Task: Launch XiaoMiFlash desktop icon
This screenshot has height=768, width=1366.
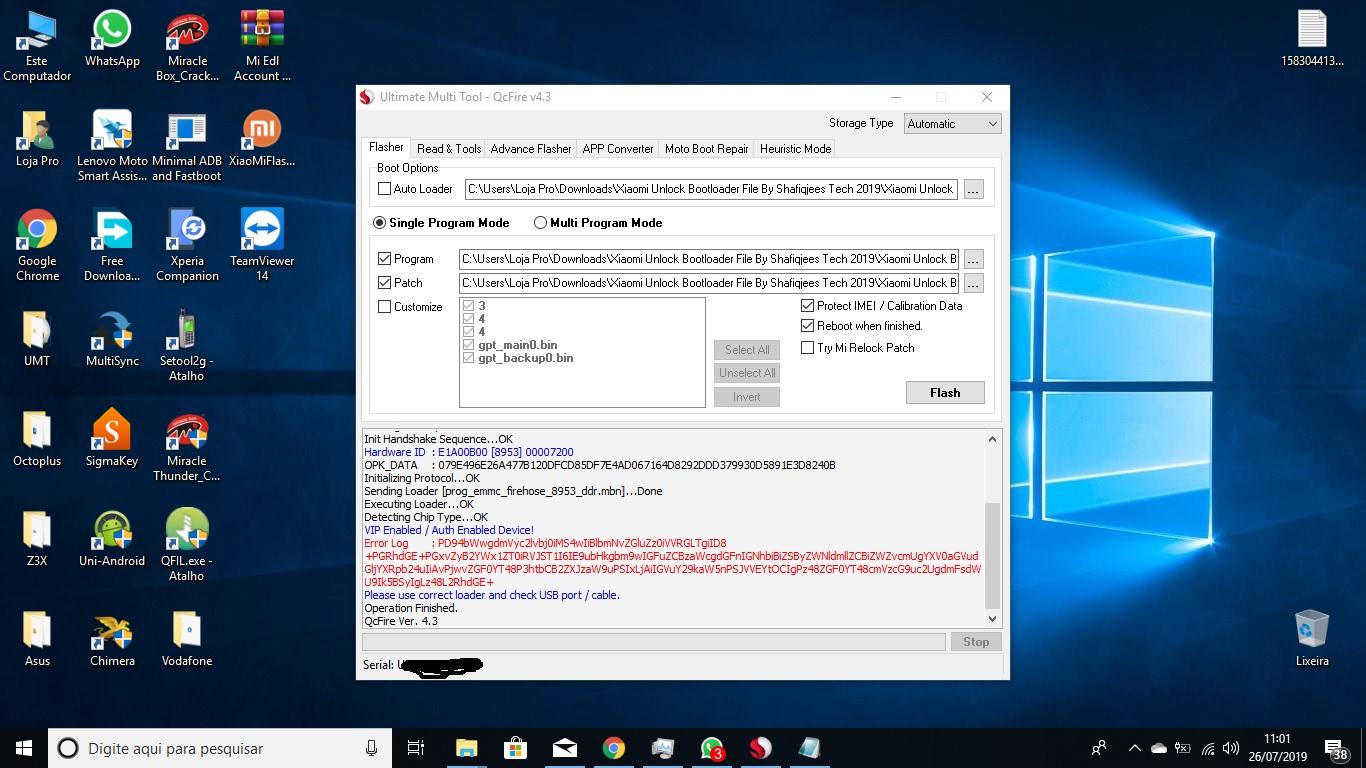Action: click(262, 138)
